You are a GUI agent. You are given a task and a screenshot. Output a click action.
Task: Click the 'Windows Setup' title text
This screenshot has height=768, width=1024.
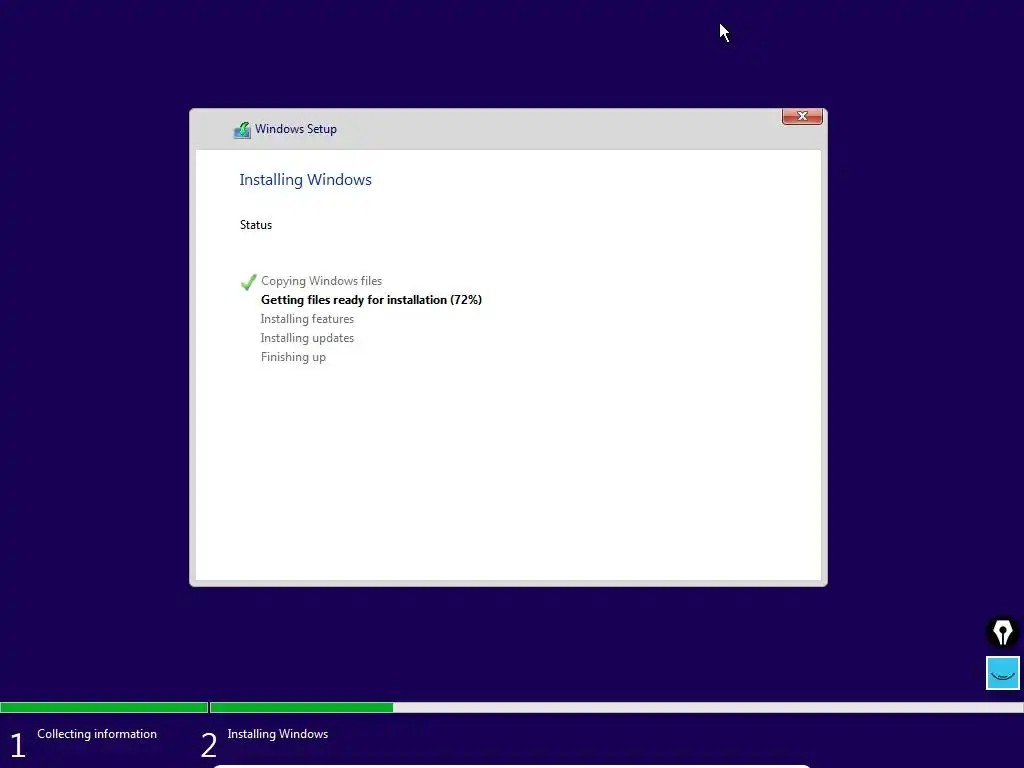pos(295,129)
